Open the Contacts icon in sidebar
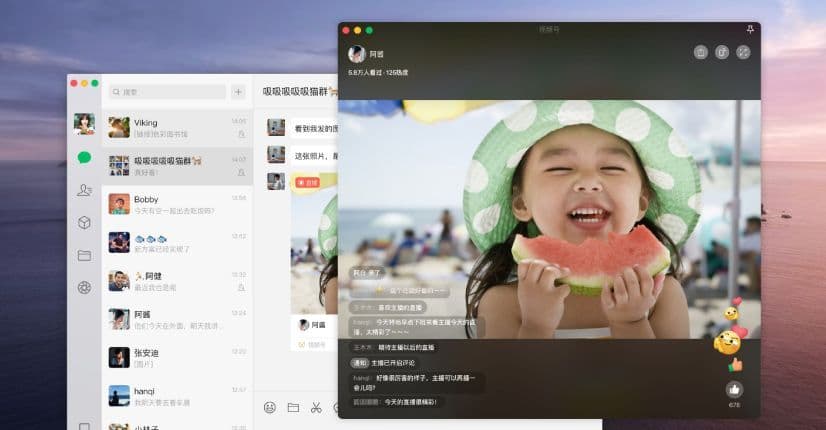826x430 pixels. point(84,190)
